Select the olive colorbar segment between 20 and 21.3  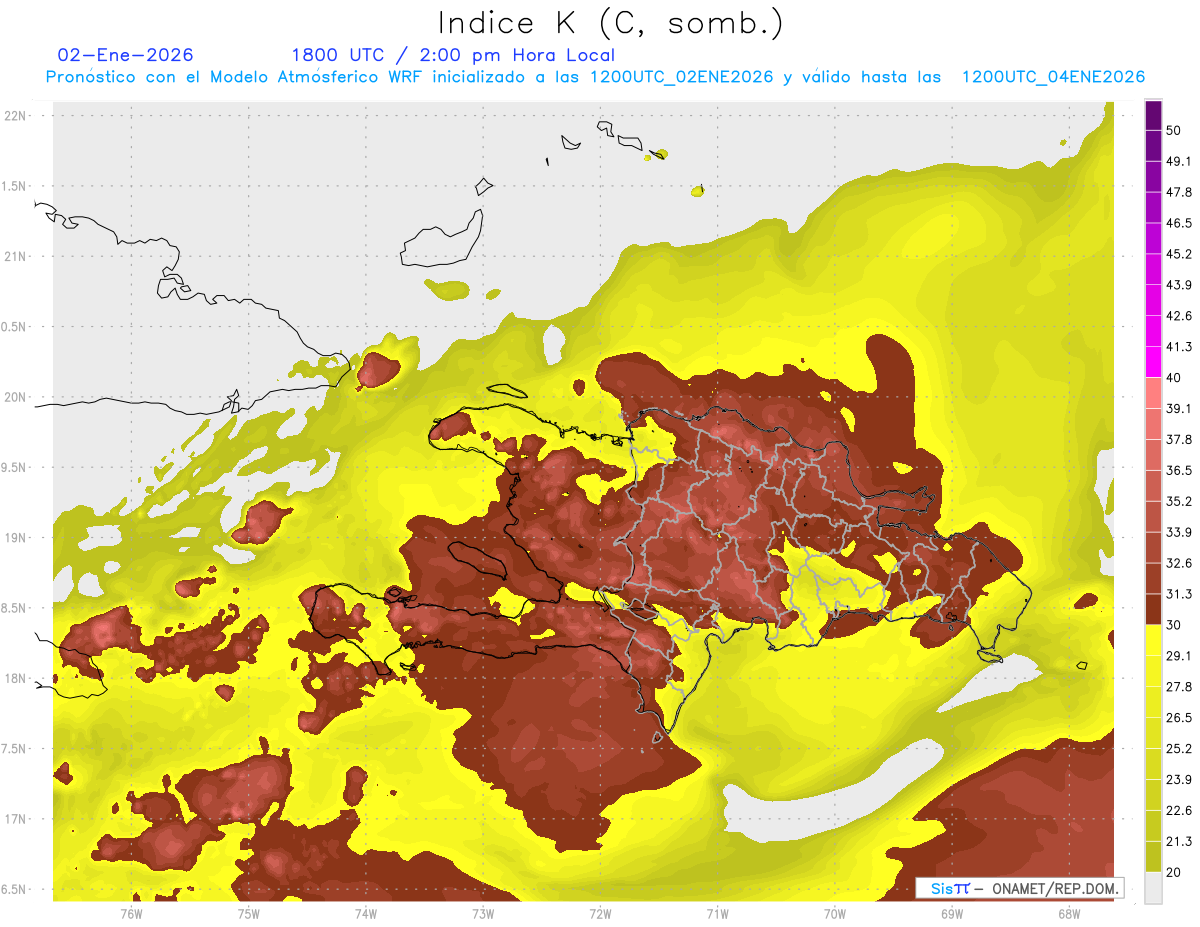click(1154, 856)
